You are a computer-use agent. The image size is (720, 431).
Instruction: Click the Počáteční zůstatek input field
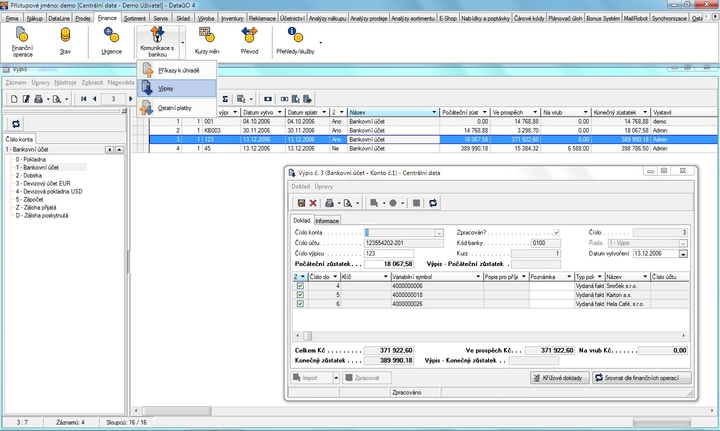click(x=389, y=264)
